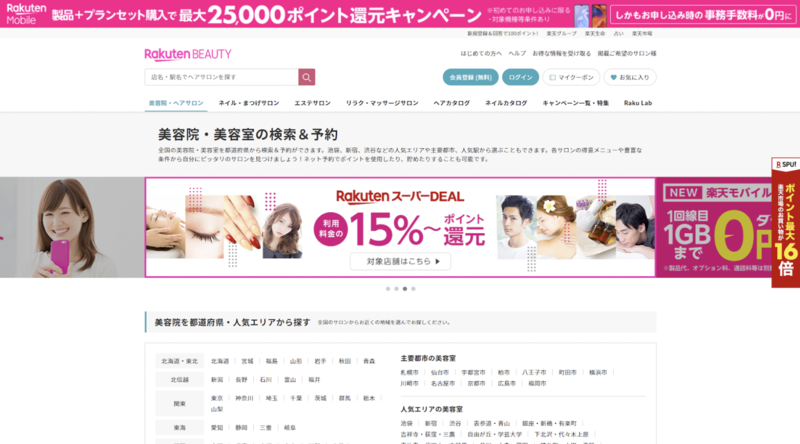This screenshot has height=444, width=800.
Task: Switch to 美容院・ヘアサロン tab
Action: 176,103
